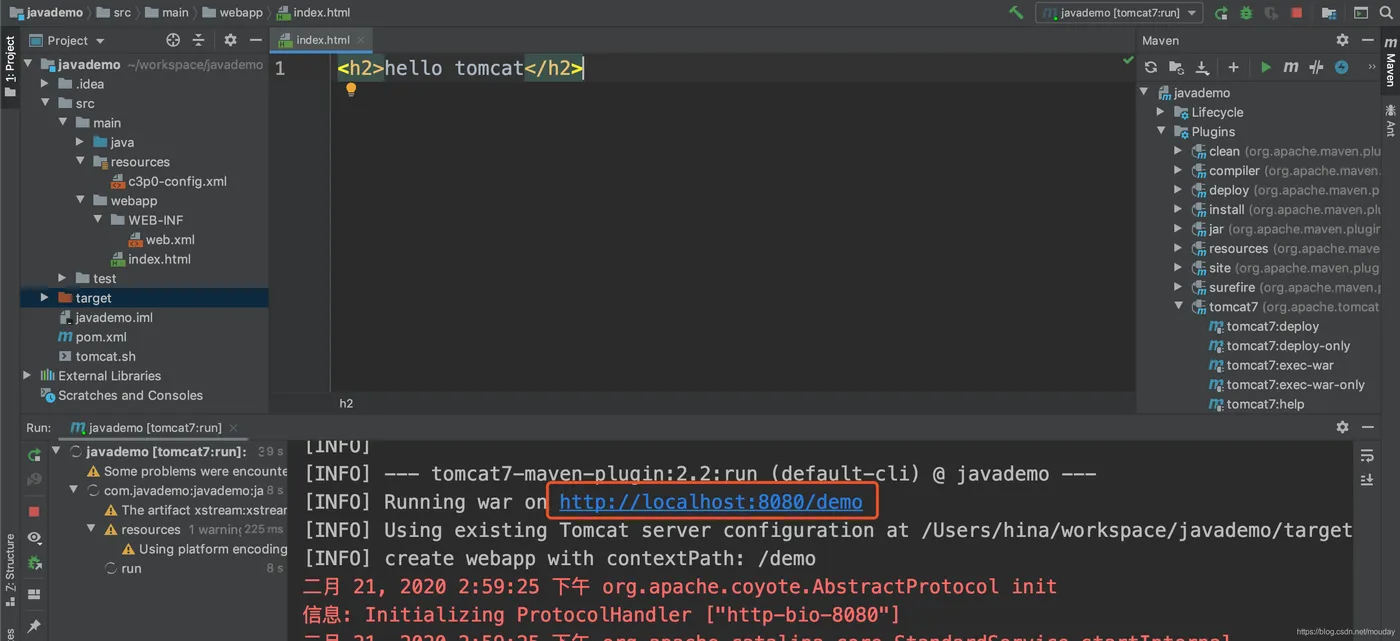Viewport: 1400px width, 641px height.
Task: Expand the java folder
Action: [x=80, y=142]
